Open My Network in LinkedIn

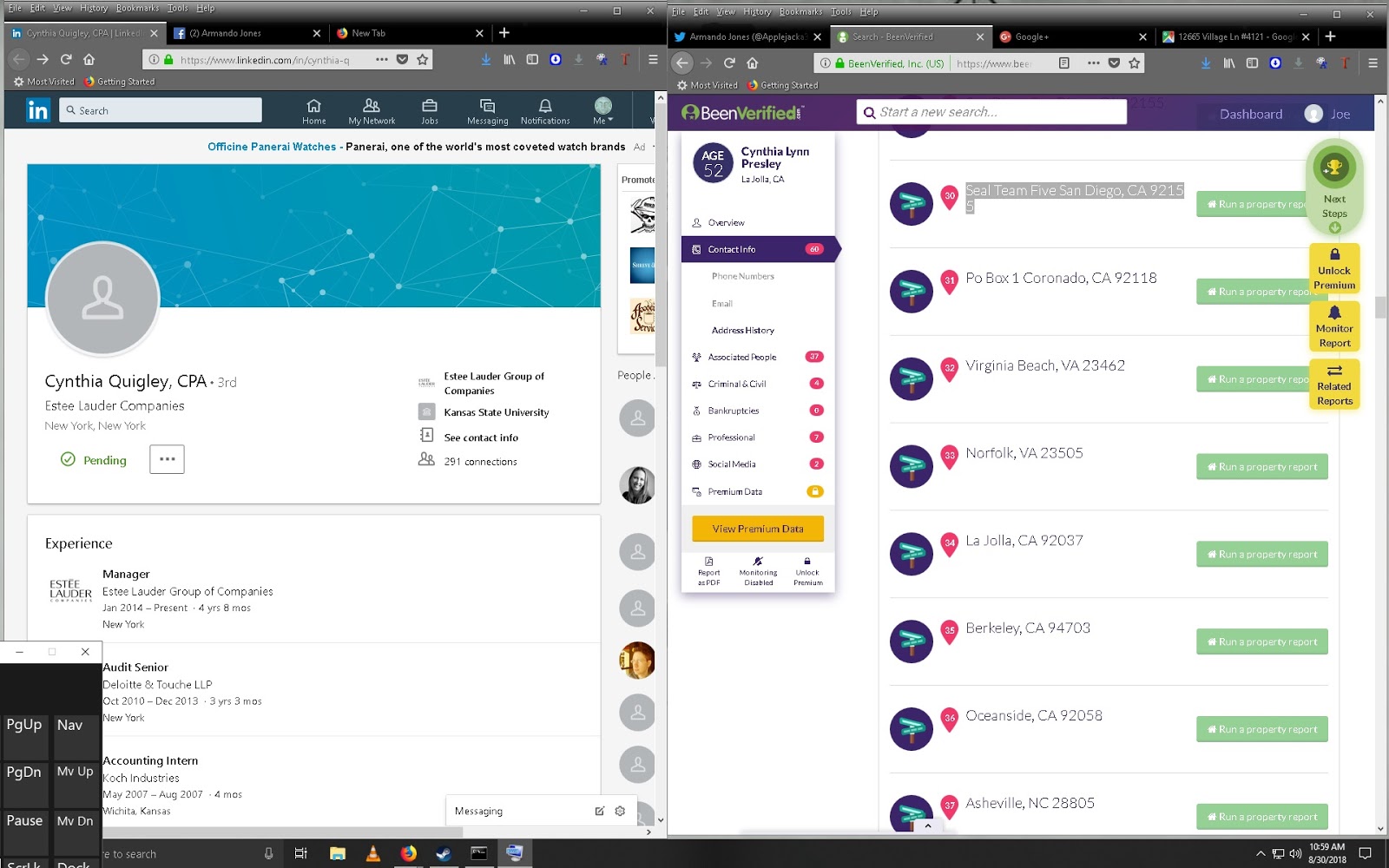372,111
